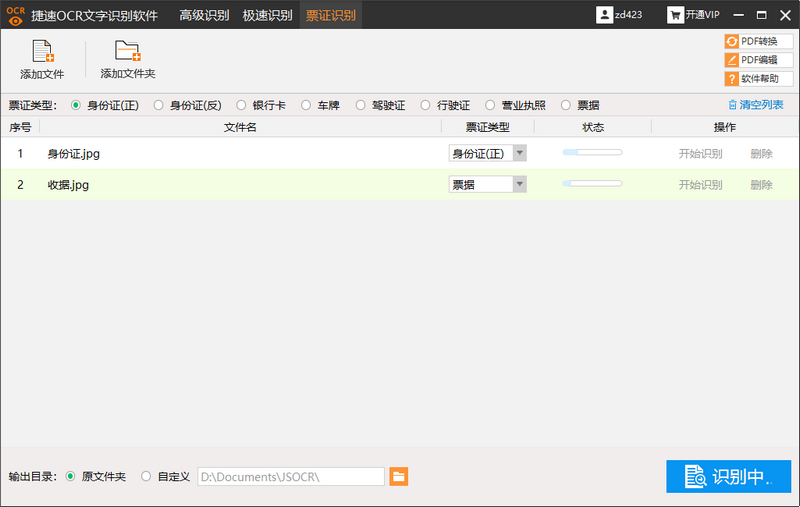Viewport: 800px width, 507px height.
Task: Select the 银行卡 ticket type option
Action: [x=241, y=105]
